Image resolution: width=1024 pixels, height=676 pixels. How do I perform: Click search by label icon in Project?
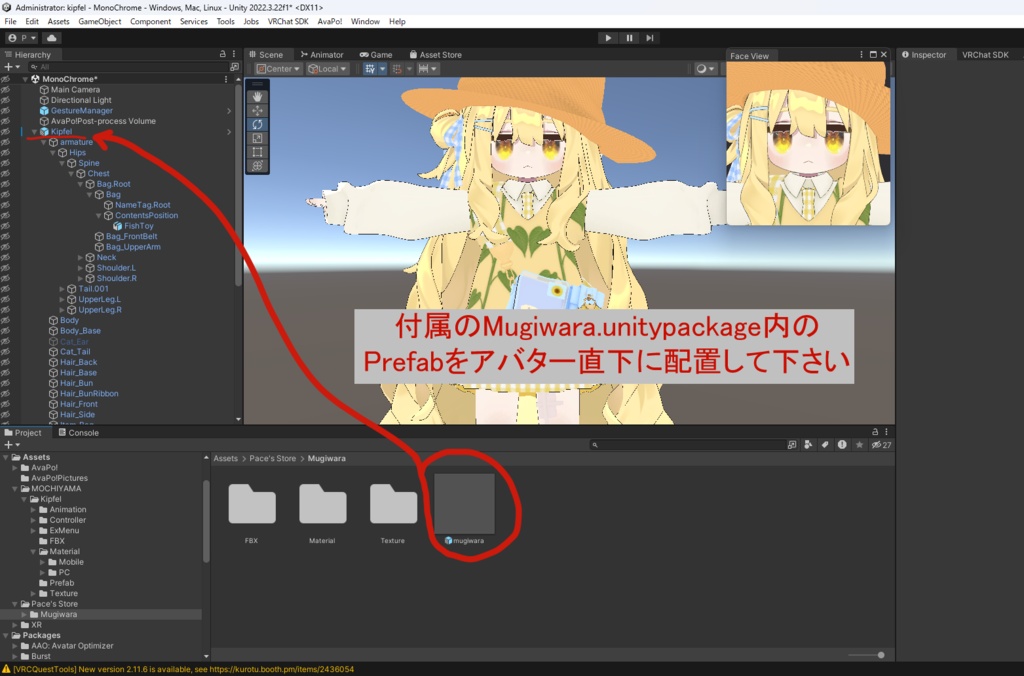coord(825,445)
